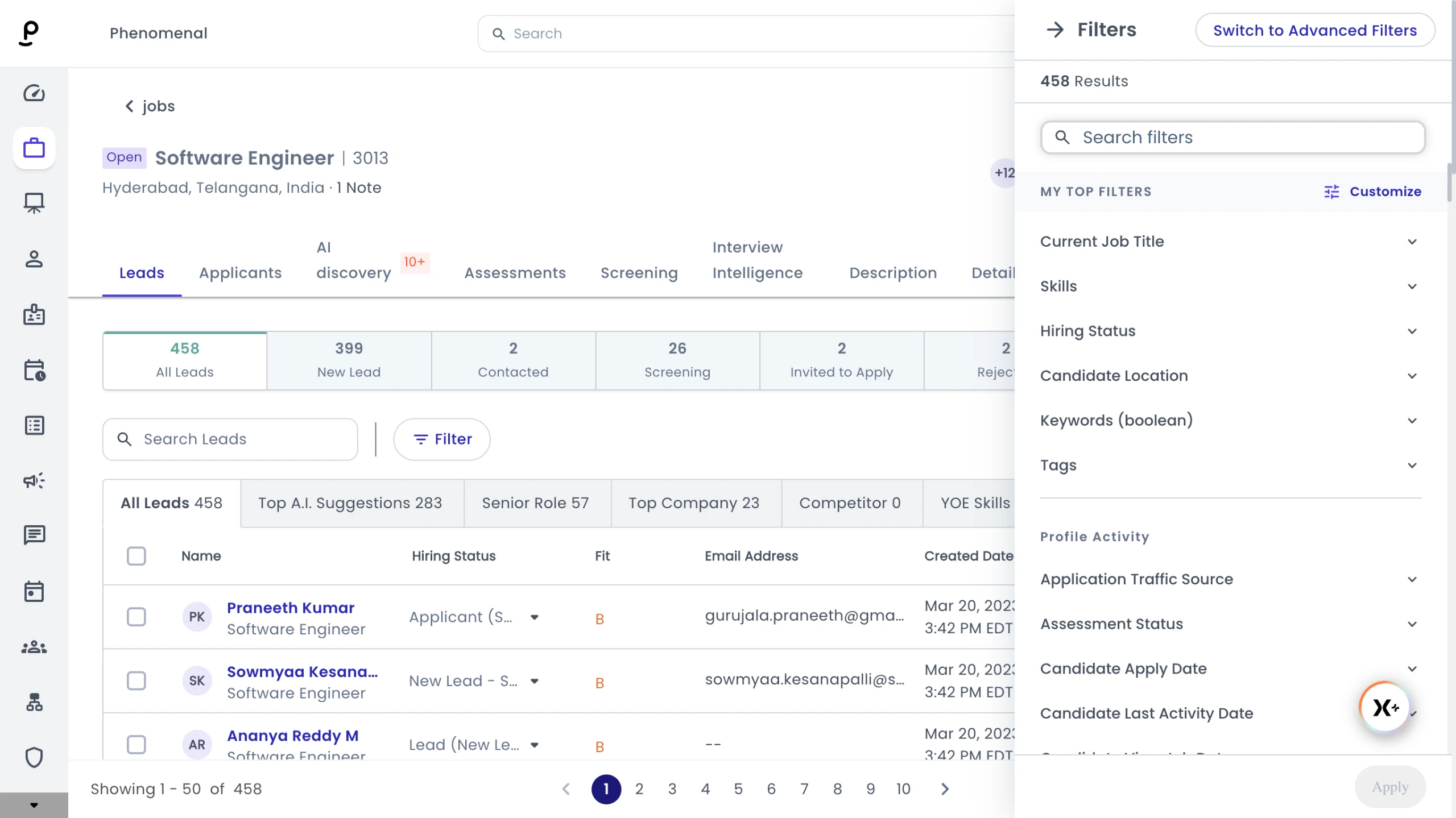This screenshot has height=818, width=1456.
Task: Click the Phenom logo icon
Action: 28,33
